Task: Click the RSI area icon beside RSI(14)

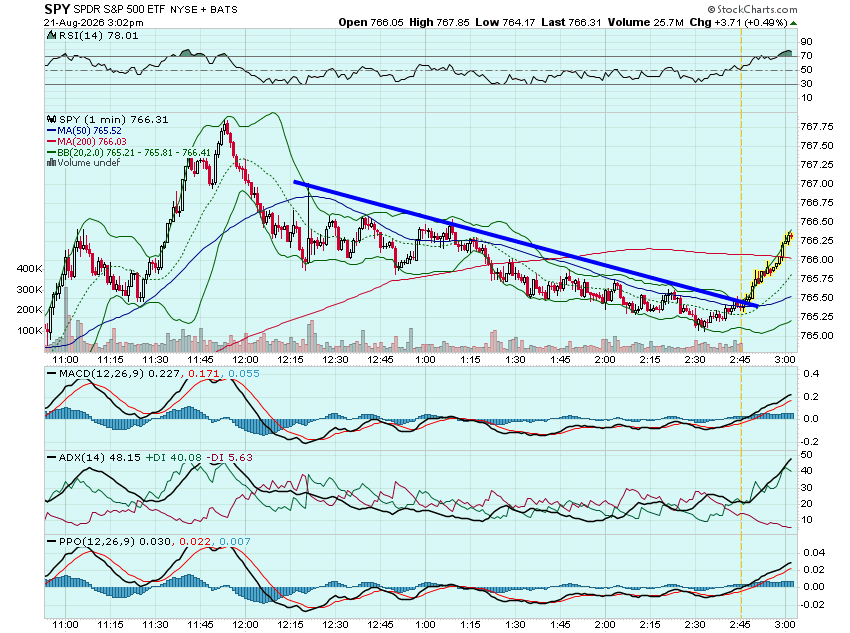Action: click(x=51, y=35)
